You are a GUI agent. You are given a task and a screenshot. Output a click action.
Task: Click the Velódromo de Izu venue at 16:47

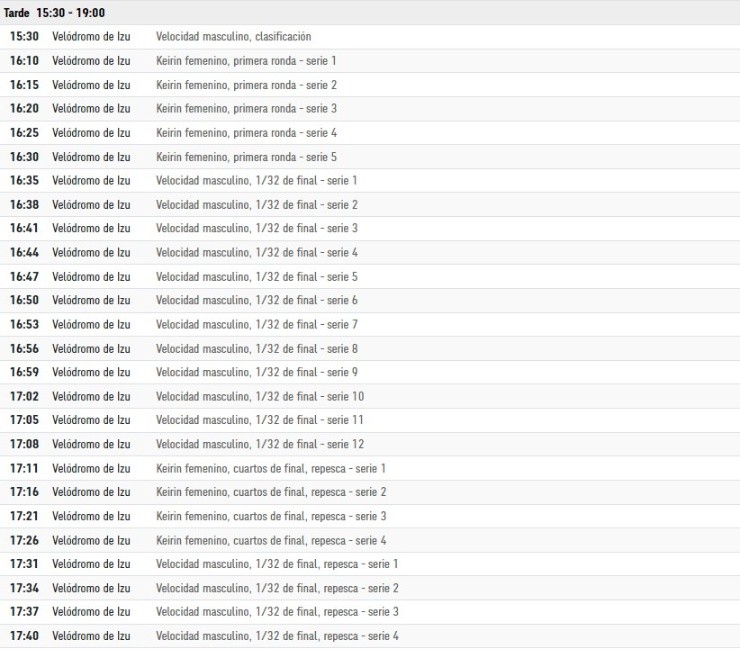coord(91,277)
